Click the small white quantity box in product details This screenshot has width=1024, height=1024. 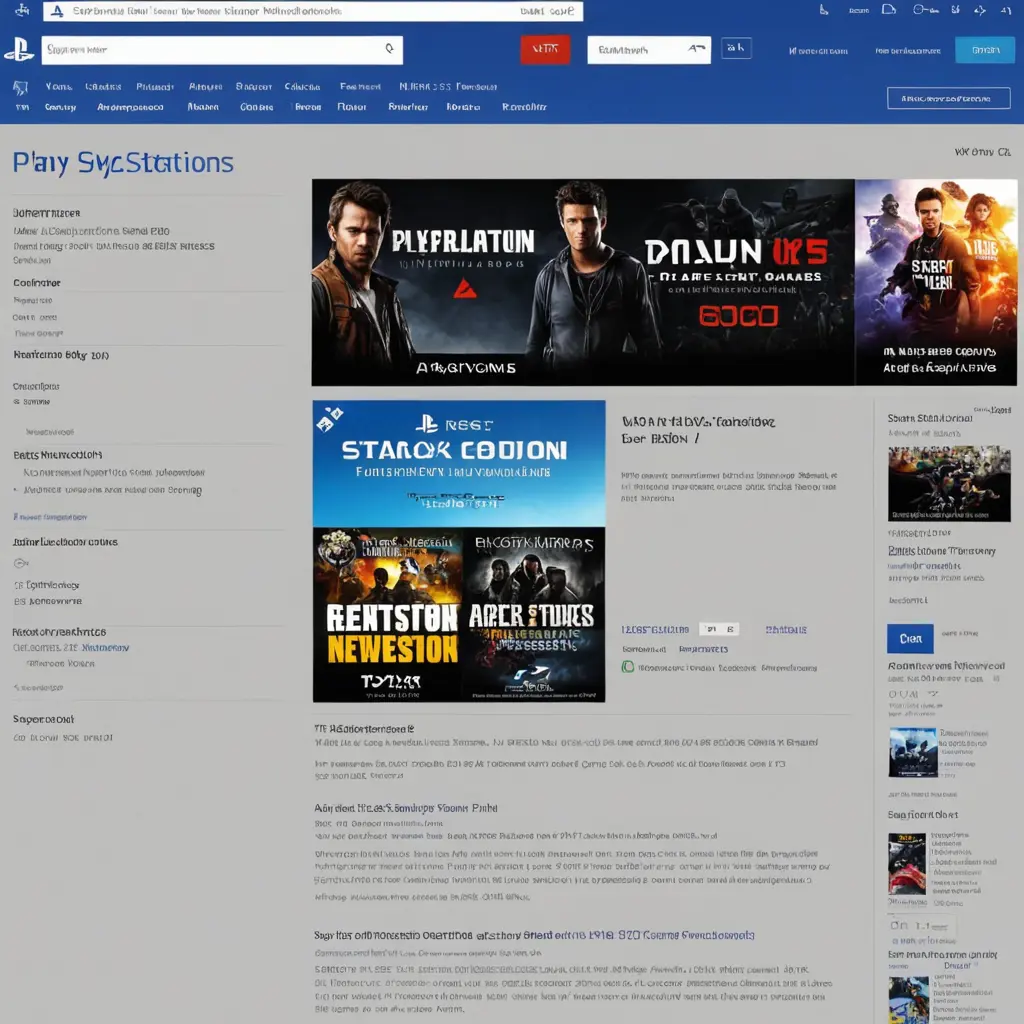pos(718,629)
